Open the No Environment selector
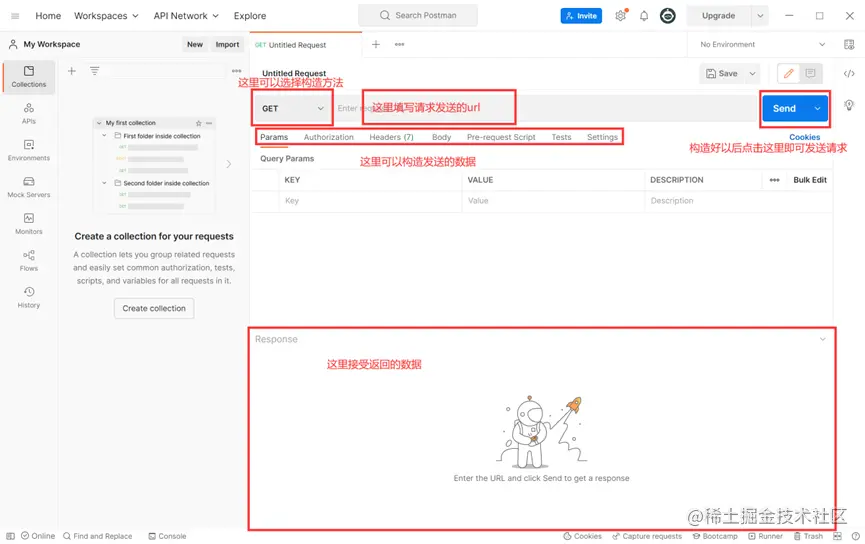Screen dimensions: 865x544 coord(762,44)
